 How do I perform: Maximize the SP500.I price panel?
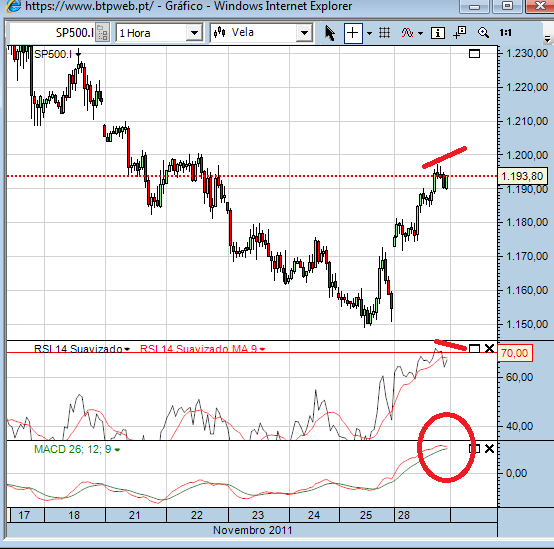click(x=474, y=54)
